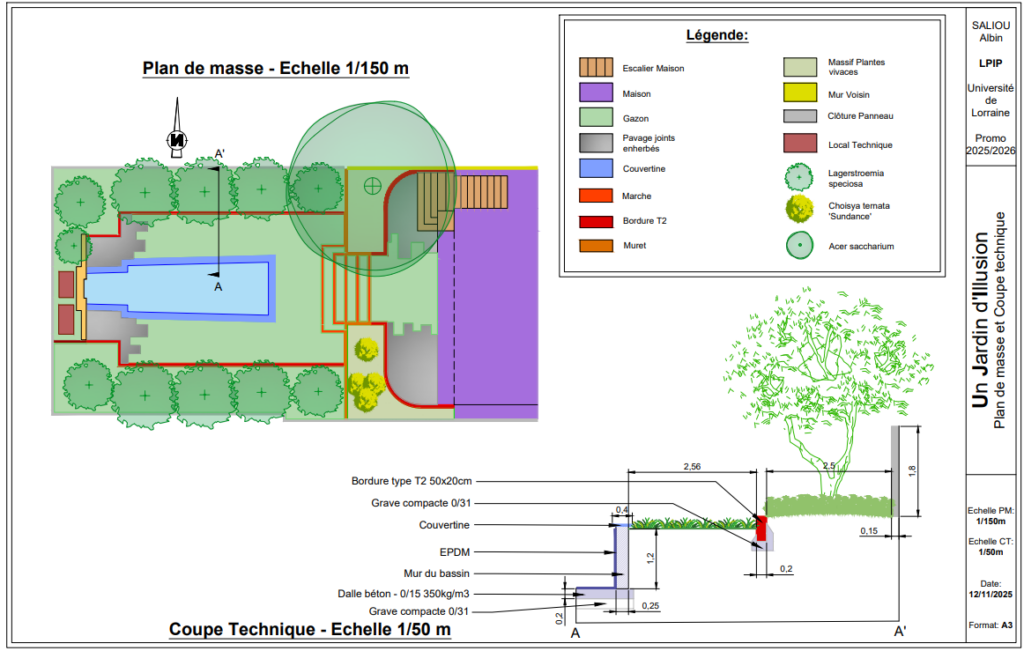Click the Un Jardin d'Illusion vertical title
Image resolution: width=1024 pixels, height=651 pixels.
[980, 321]
